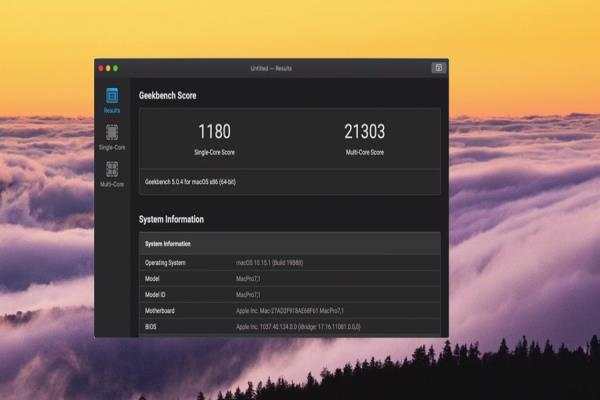Screen dimensions: 600x400
Task: Select the Geekbench Score heading
Action: pyautogui.click(x=170, y=96)
